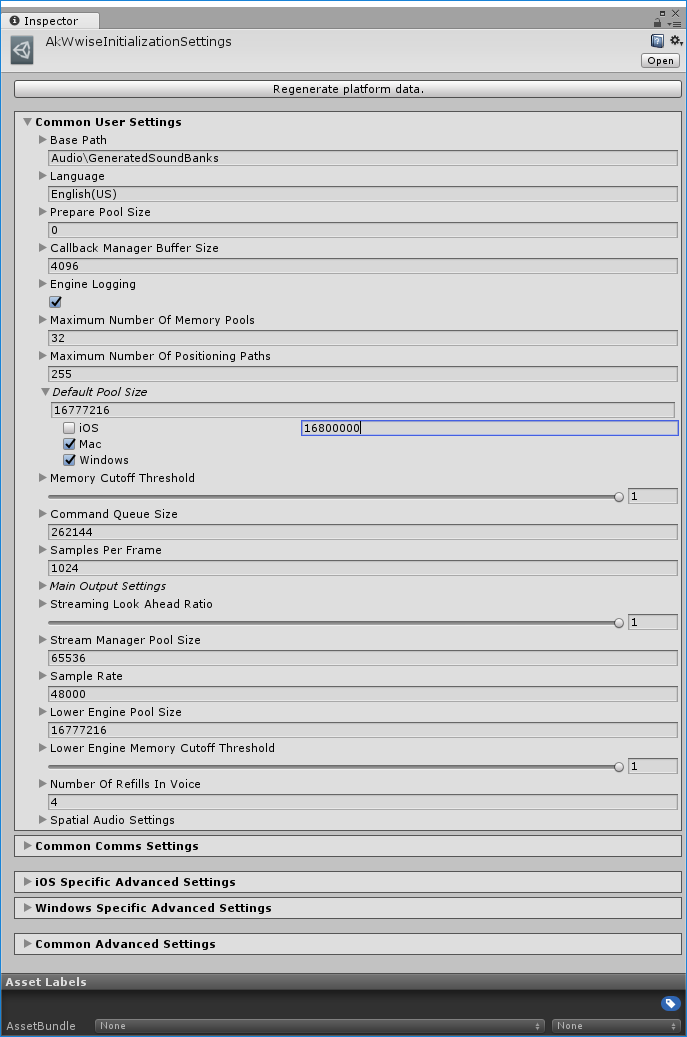Uncheck the Engine Logging checkbox
The height and width of the screenshot is (1037, 687).
[x=56, y=302]
